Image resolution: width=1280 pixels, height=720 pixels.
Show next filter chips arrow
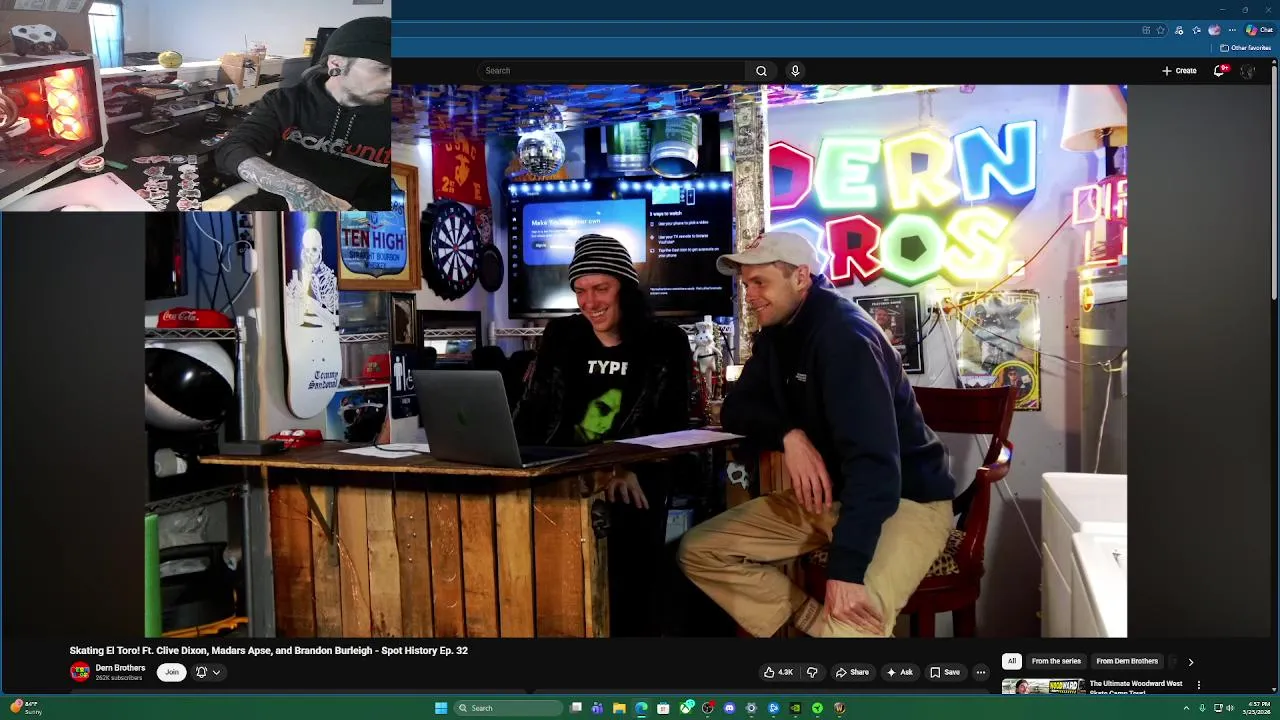(x=1190, y=662)
